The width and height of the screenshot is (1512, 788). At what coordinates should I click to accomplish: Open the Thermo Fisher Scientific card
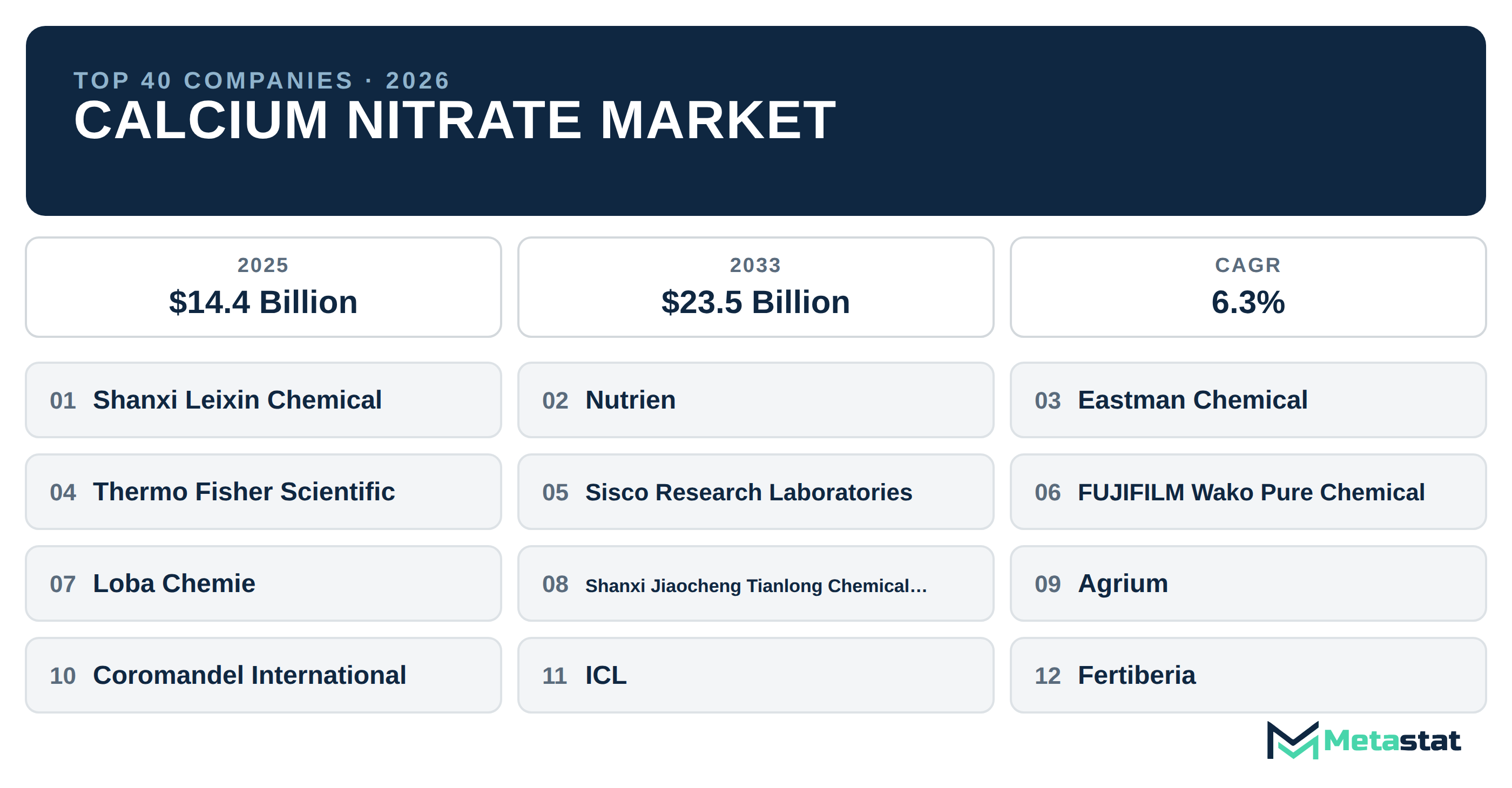[263, 492]
